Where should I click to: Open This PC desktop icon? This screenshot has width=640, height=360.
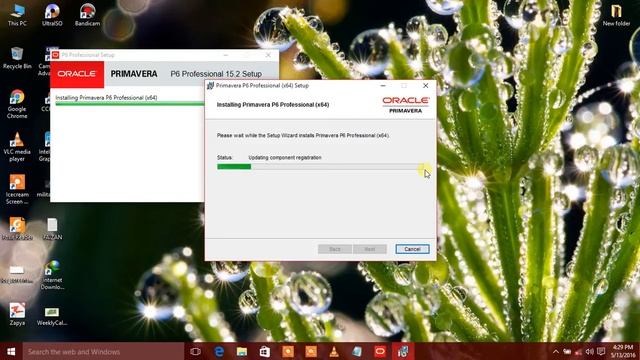pyautogui.click(x=17, y=16)
